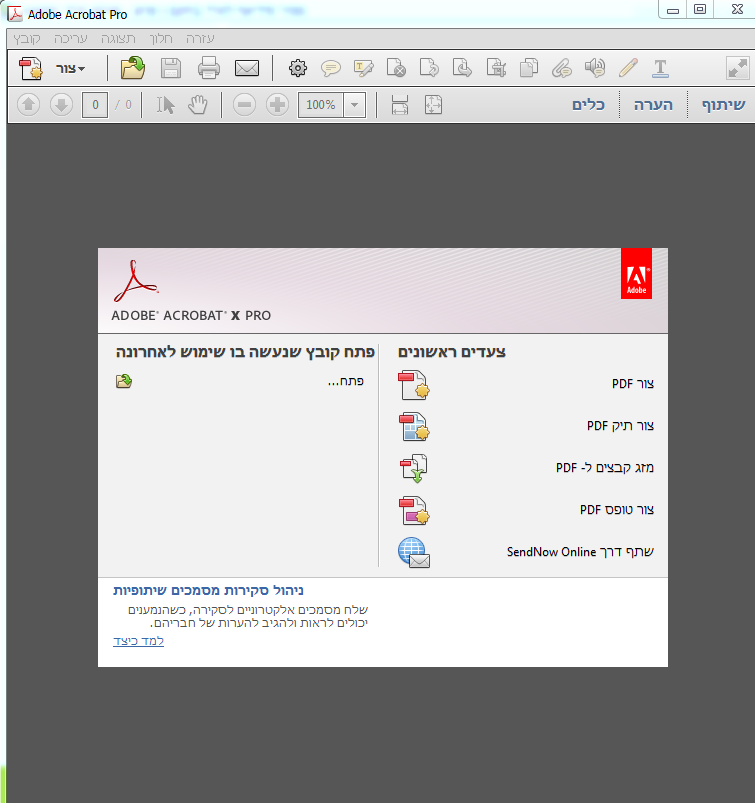Click the ניהול סקירות מסמכים שיתופיות heading

208,590
